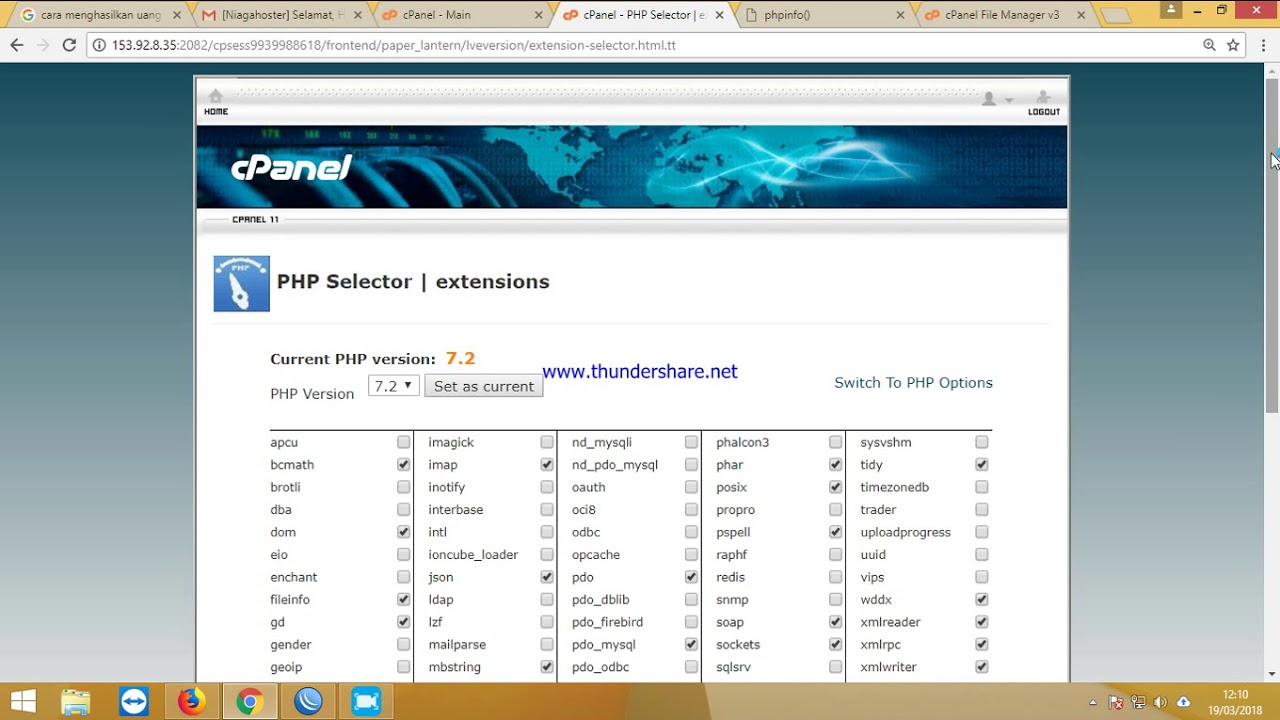Click the browser back arrow
This screenshot has height=720, width=1280.
(x=16, y=45)
